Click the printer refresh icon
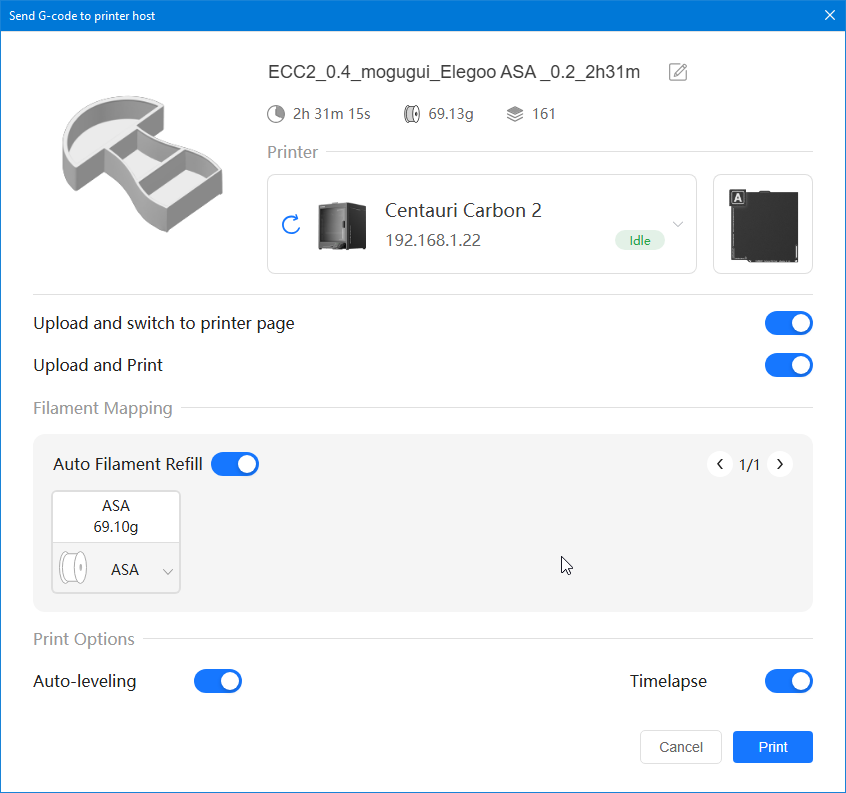Viewport: 846px width, 793px height. pos(291,224)
